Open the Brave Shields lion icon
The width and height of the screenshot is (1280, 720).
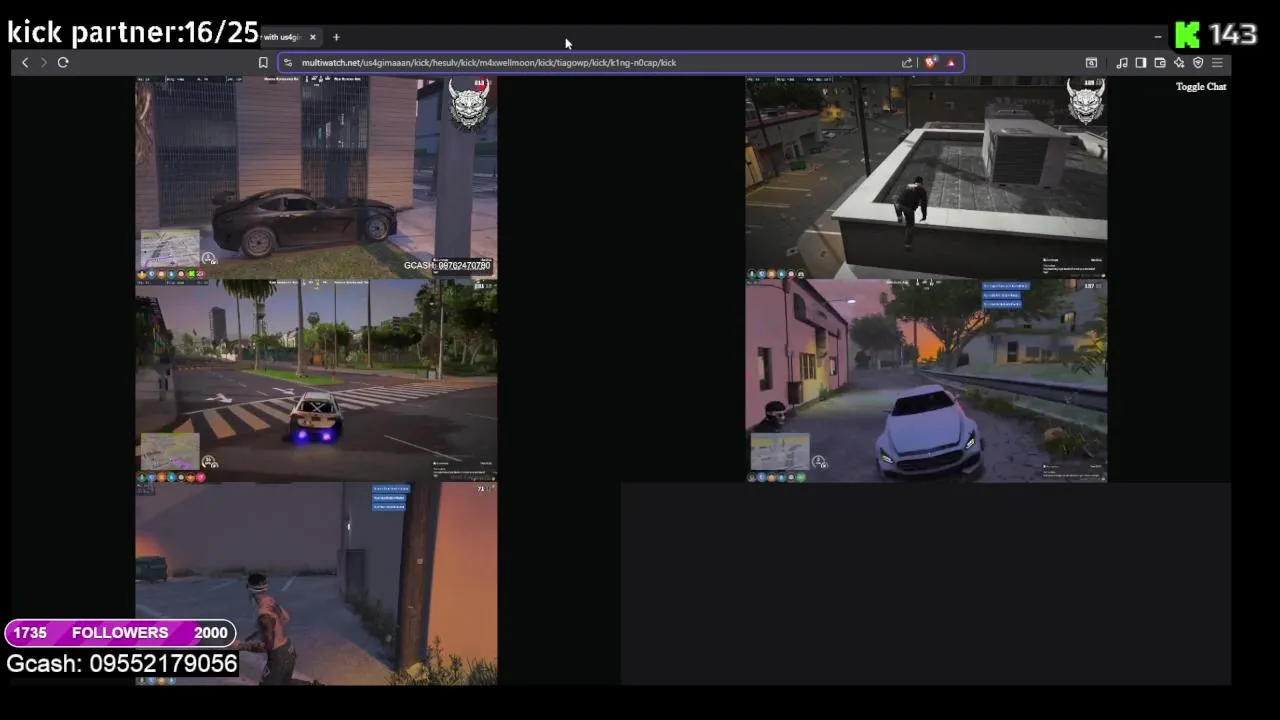[931, 62]
